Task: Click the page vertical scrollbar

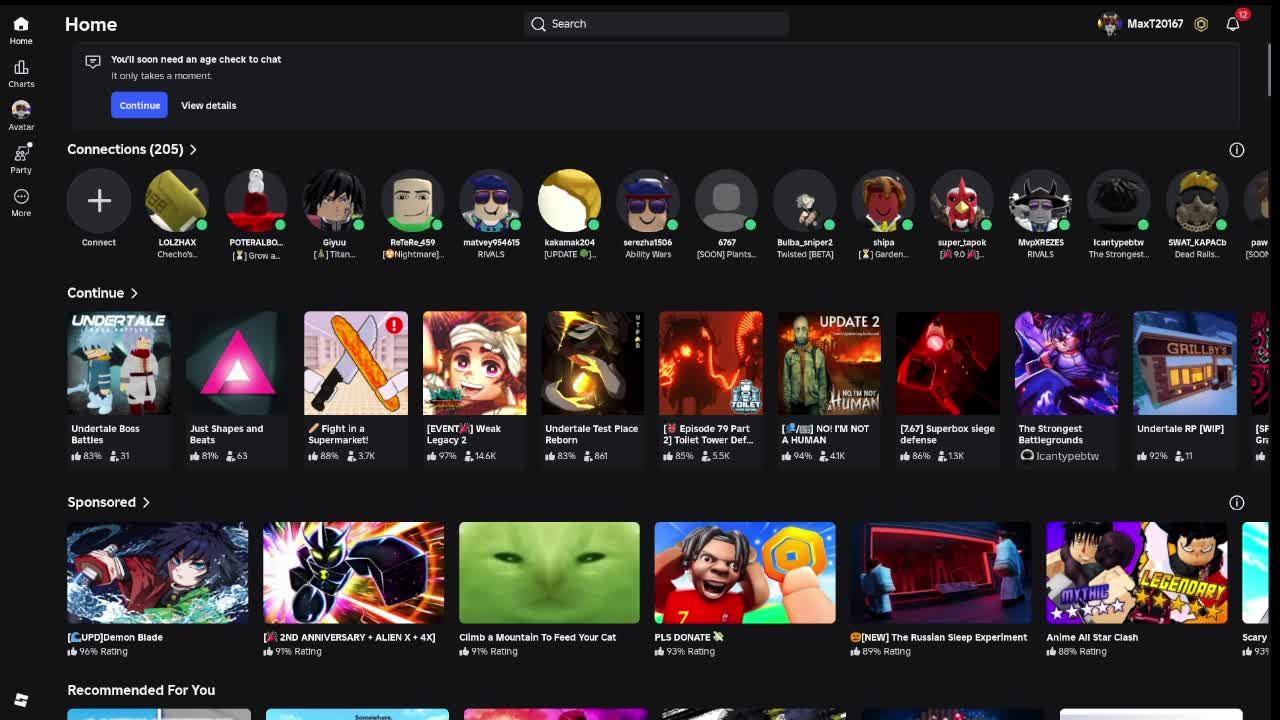Action: 1271,68
